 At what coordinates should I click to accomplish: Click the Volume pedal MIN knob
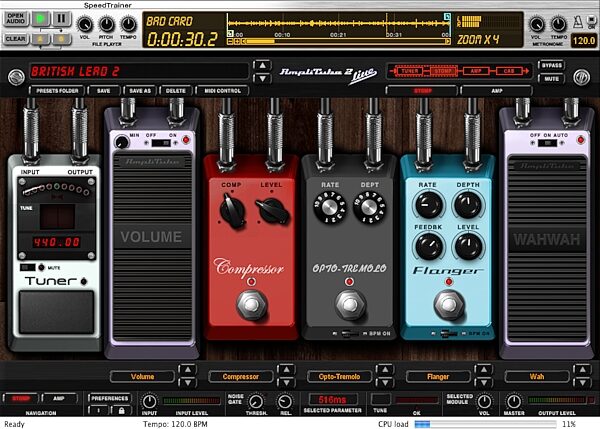[x=122, y=142]
